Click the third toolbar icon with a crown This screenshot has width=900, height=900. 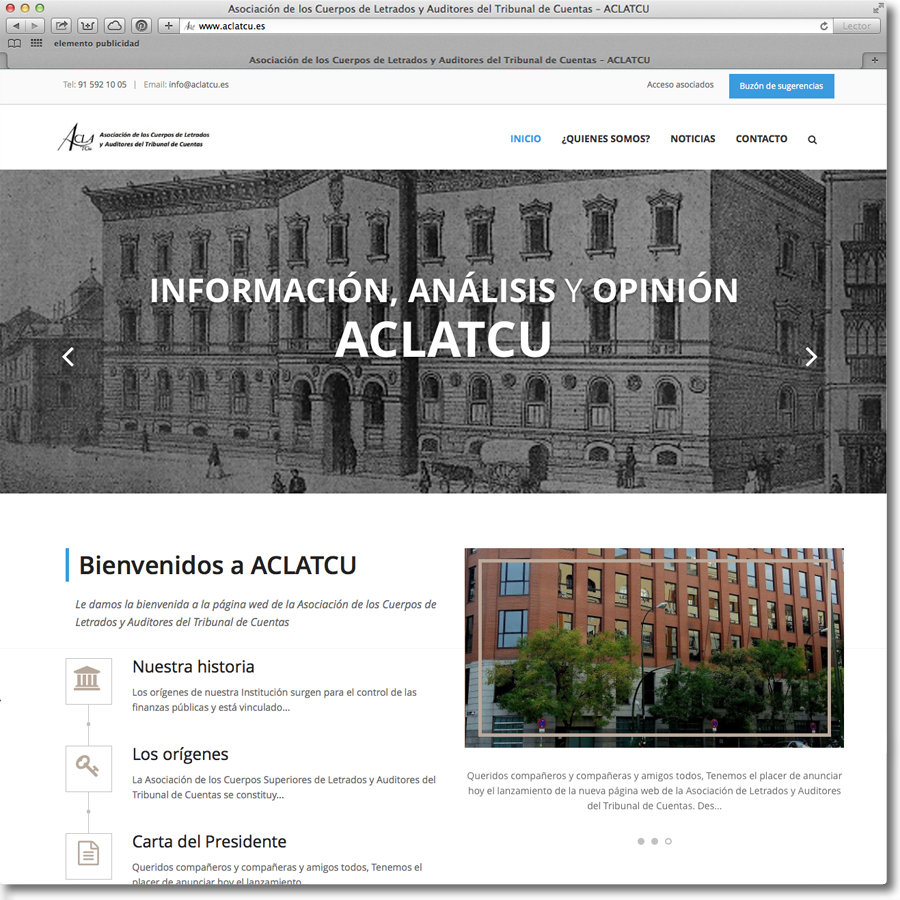click(88, 26)
